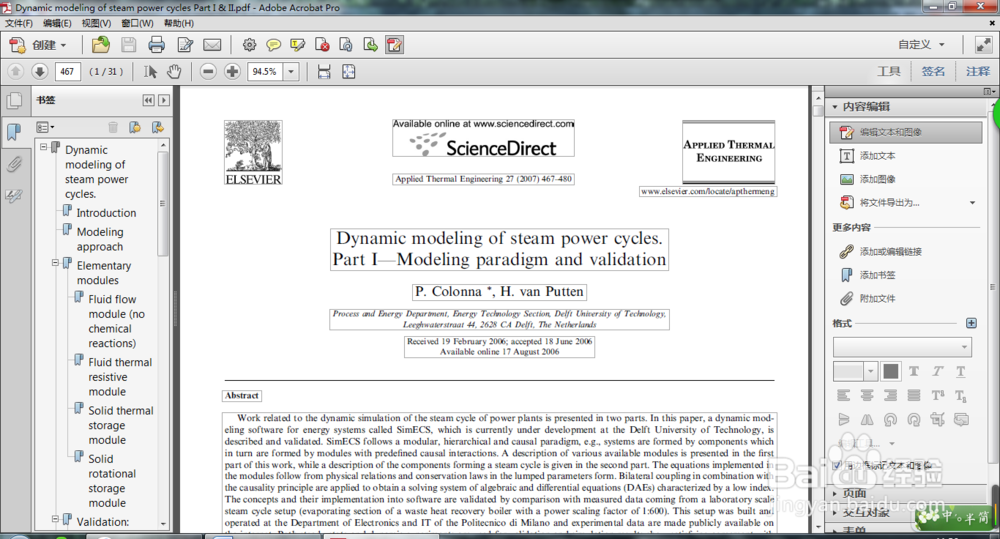Delete selected bookmark trash icon
The height and width of the screenshot is (539, 1000).
coord(113,128)
